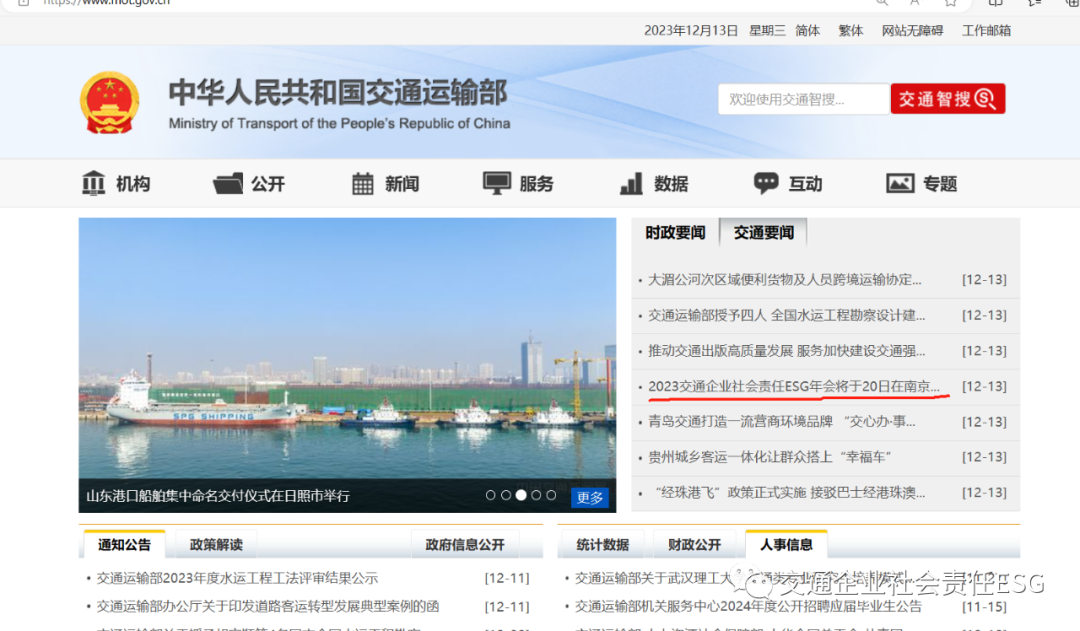Click the browser address bar URL

(106, 3)
